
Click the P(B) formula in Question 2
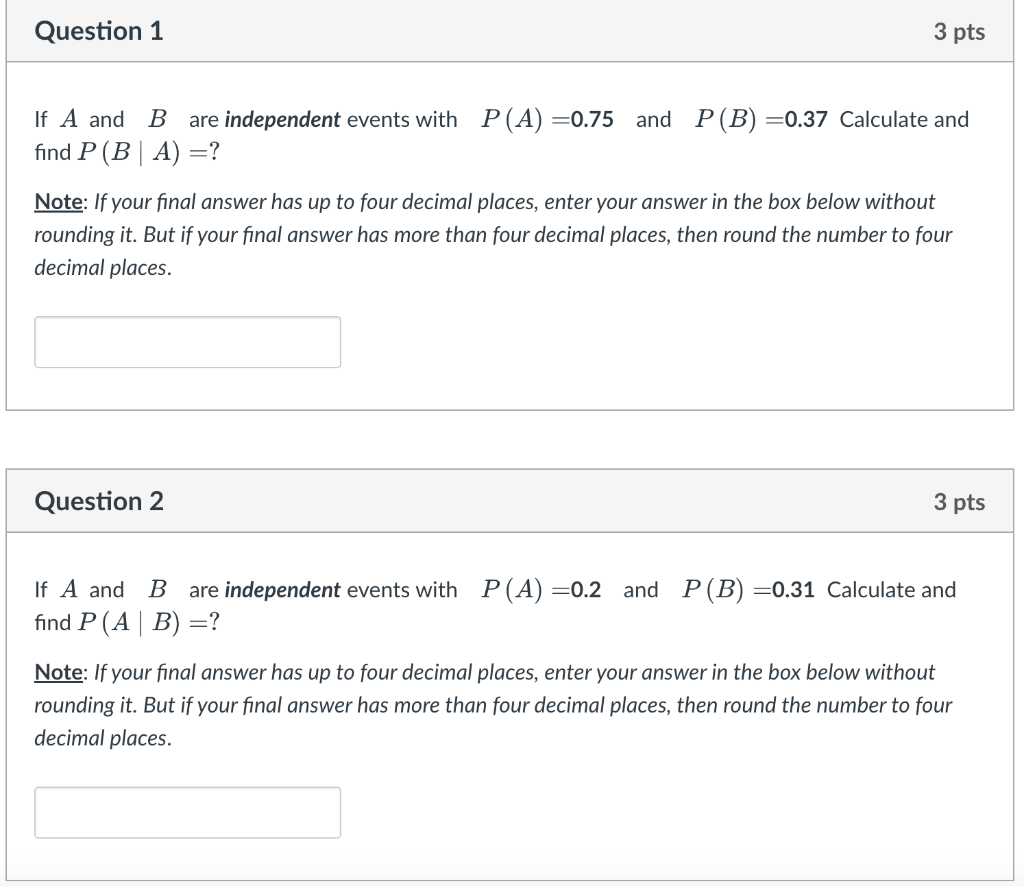(711, 589)
